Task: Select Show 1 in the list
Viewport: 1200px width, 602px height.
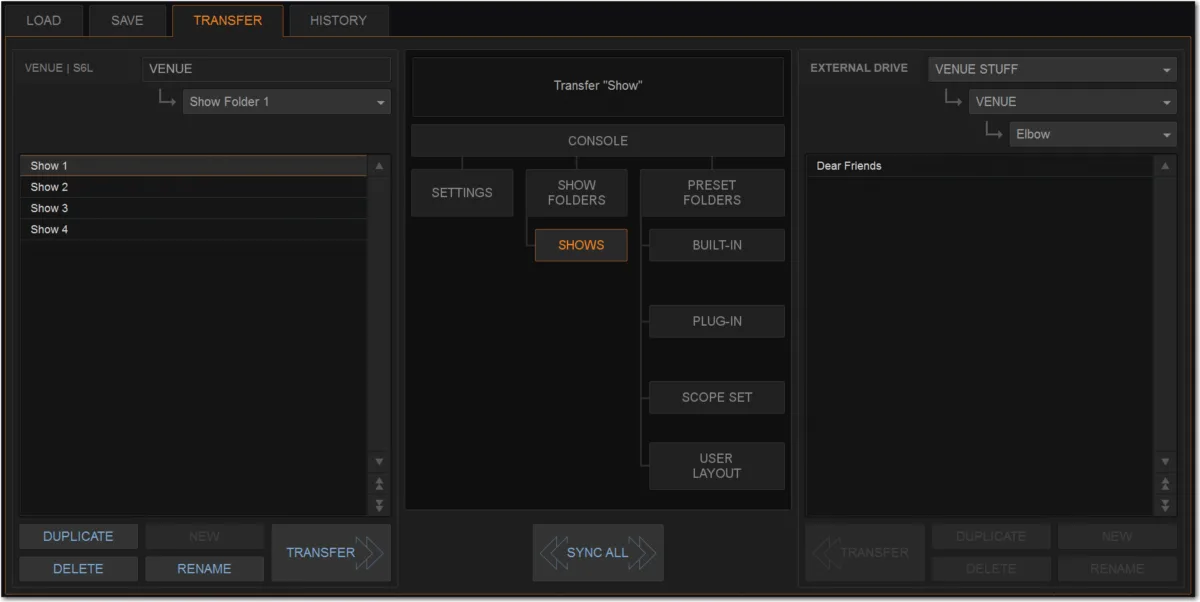Action: pyautogui.click(x=193, y=166)
